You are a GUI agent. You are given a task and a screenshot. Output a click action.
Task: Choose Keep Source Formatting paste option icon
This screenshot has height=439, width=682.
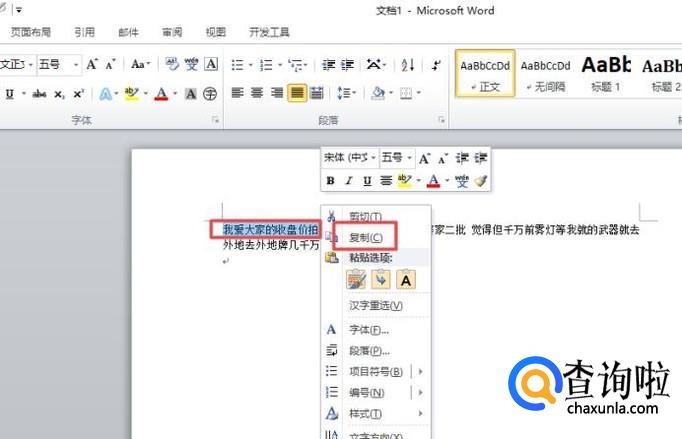[x=356, y=279]
